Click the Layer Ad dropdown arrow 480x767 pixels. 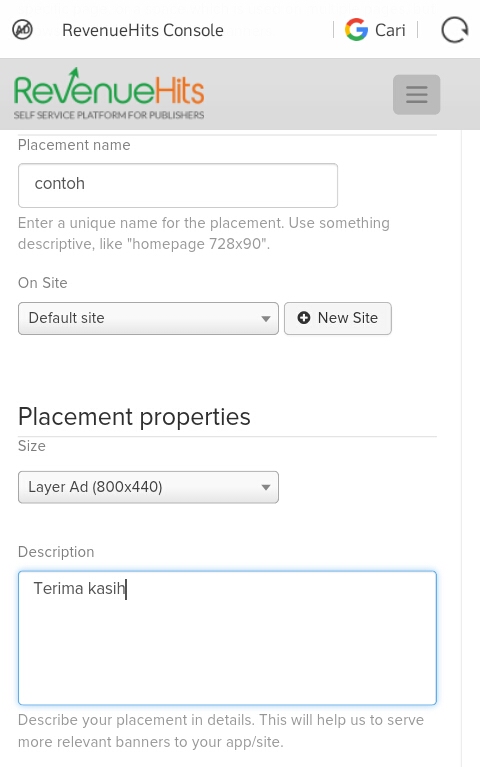coord(266,487)
